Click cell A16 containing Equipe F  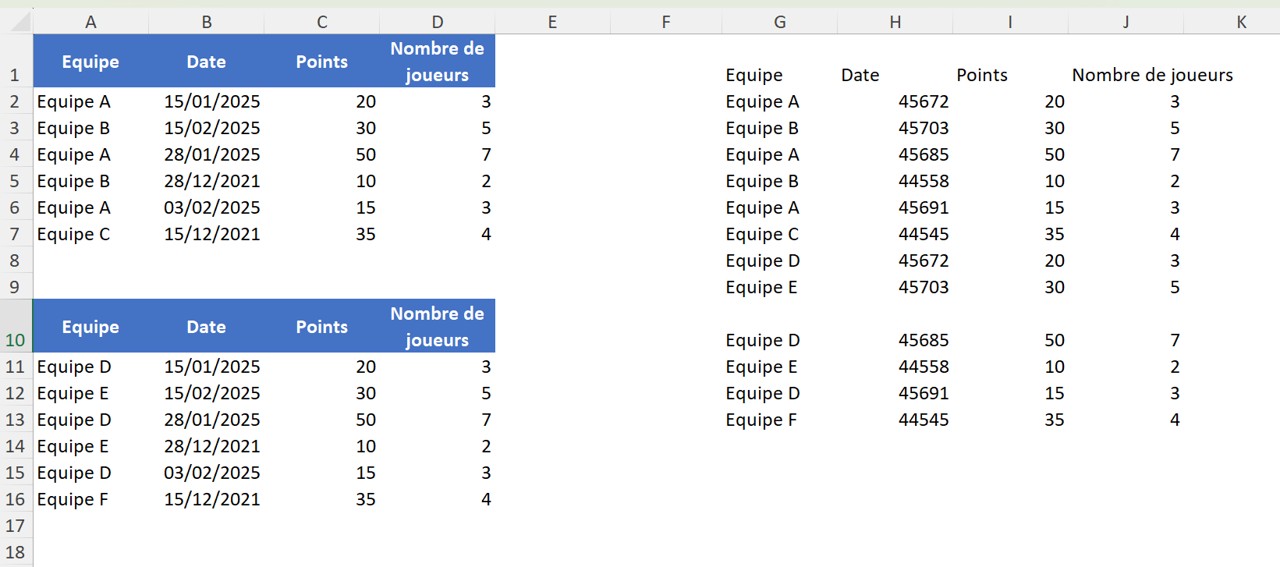[91, 499]
